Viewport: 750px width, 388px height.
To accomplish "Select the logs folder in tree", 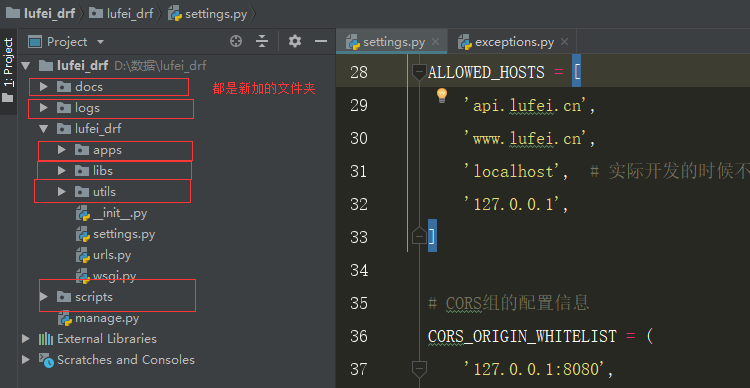I will pyautogui.click(x=87, y=108).
